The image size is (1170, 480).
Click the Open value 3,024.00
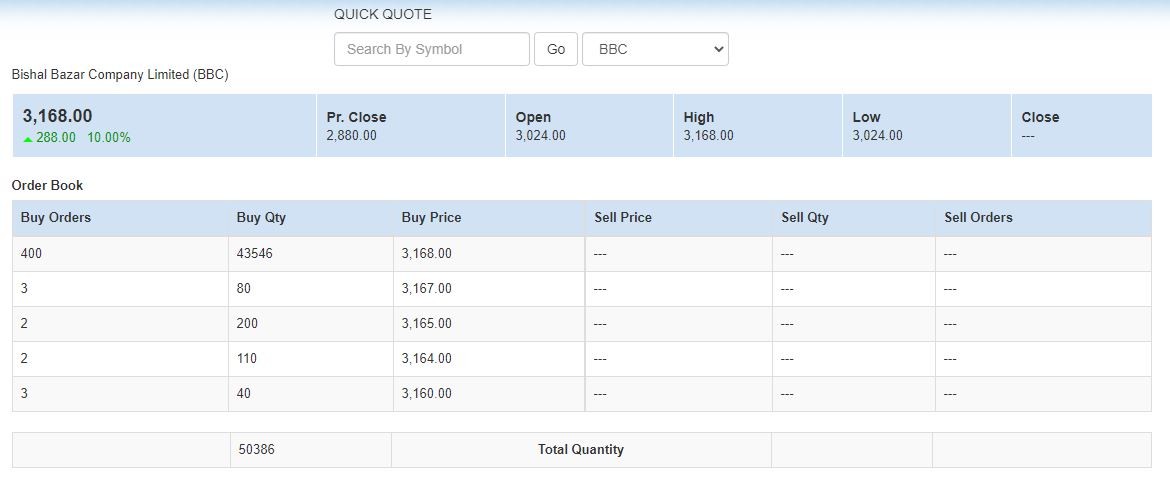coord(540,135)
